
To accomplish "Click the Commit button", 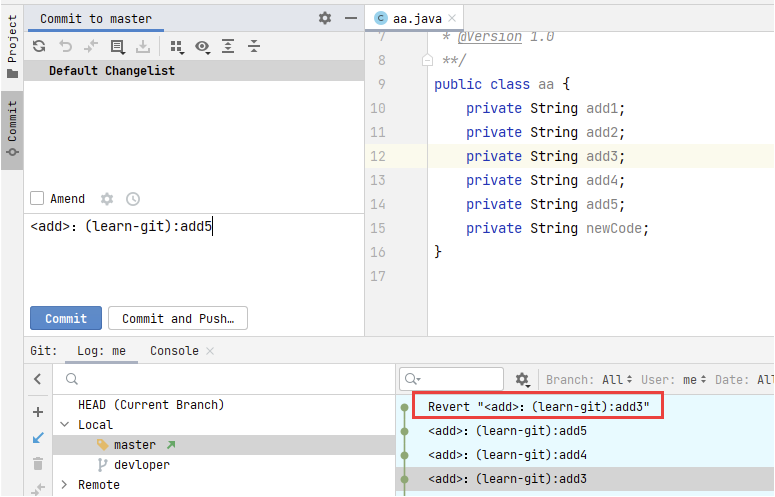I will (x=66, y=318).
